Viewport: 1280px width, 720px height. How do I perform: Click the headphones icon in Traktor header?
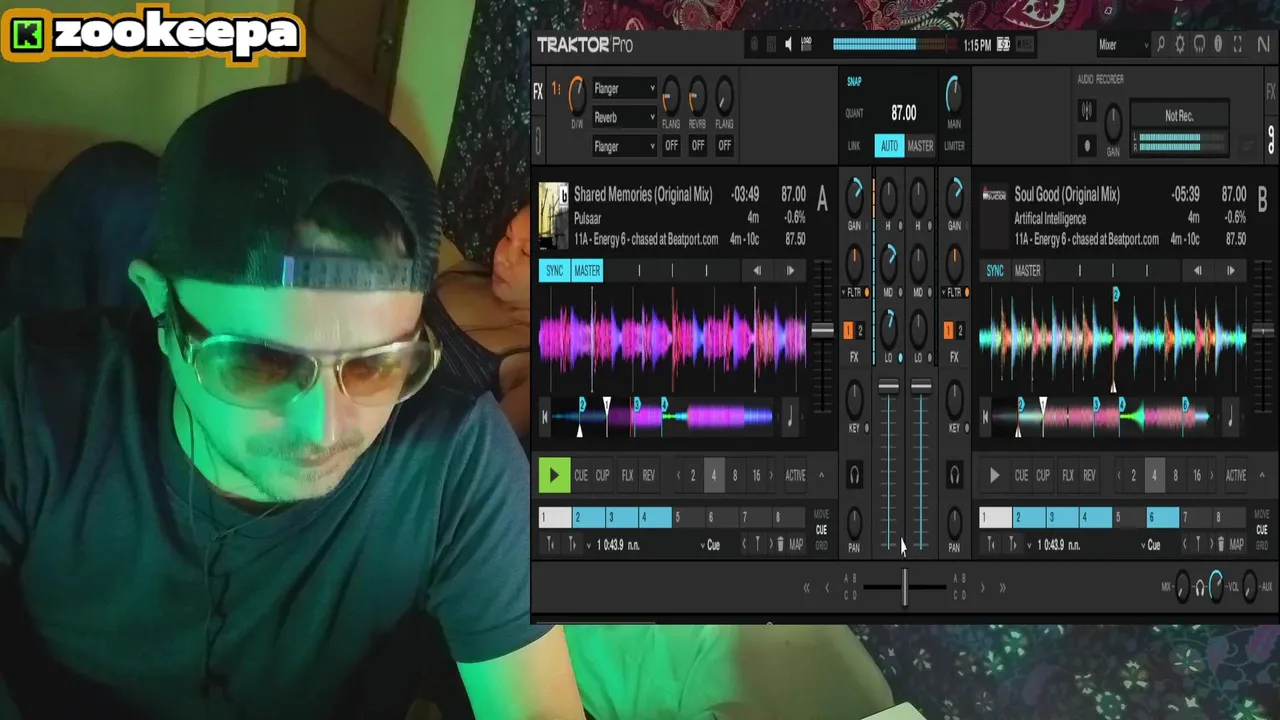tap(1199, 44)
